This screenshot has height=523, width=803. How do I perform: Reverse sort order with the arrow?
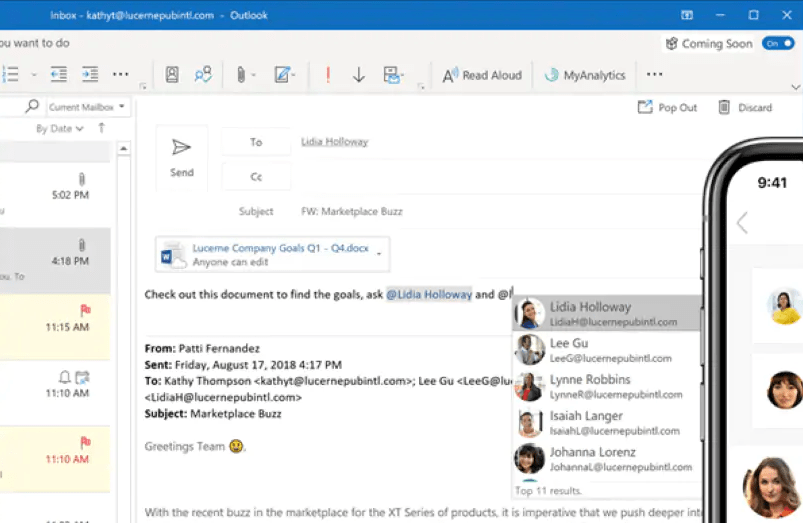click(101, 128)
